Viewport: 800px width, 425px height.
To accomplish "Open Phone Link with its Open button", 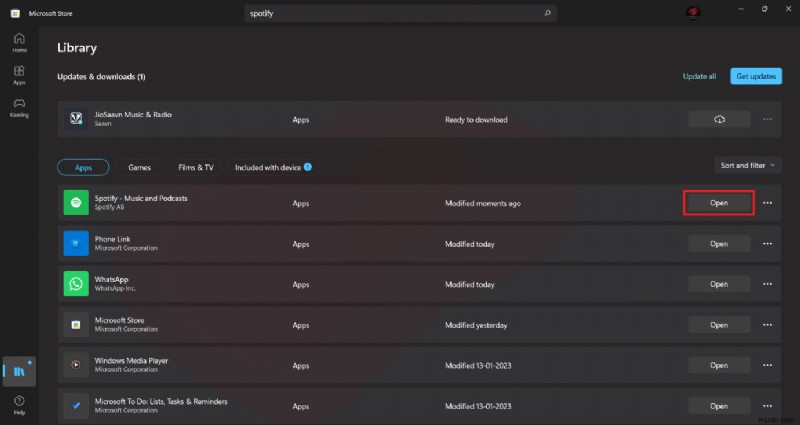I will click(719, 244).
